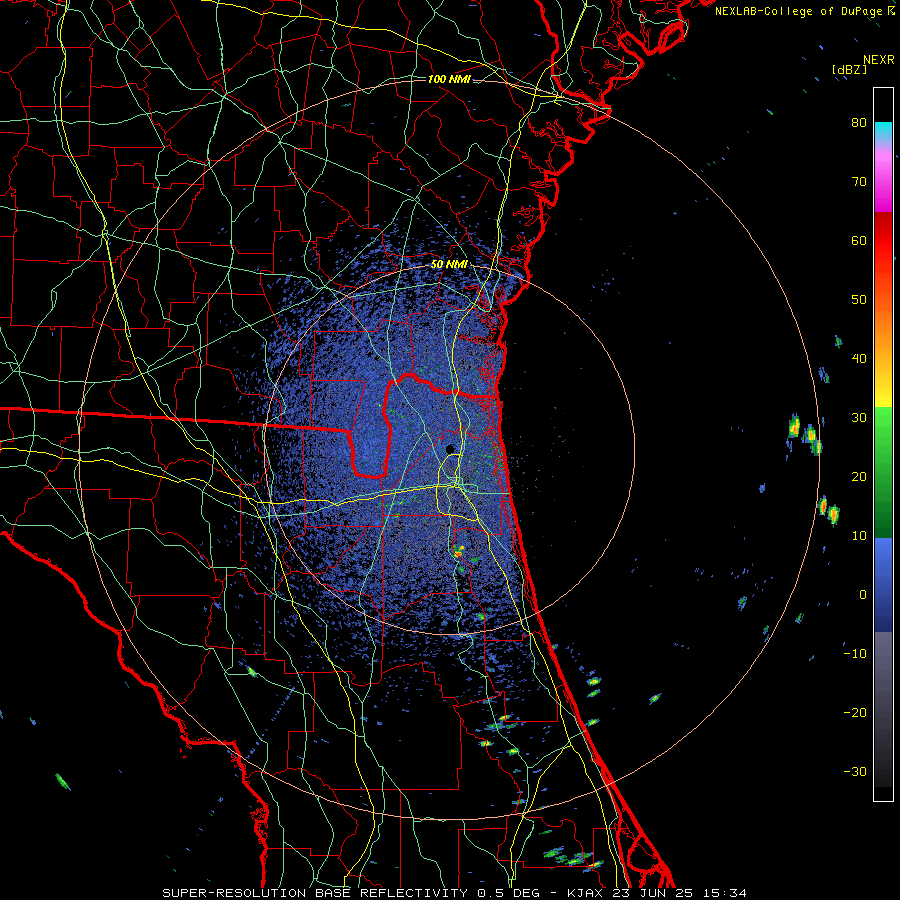Click the -20 value on dBZ scale
The width and height of the screenshot is (900, 900).
(855, 713)
